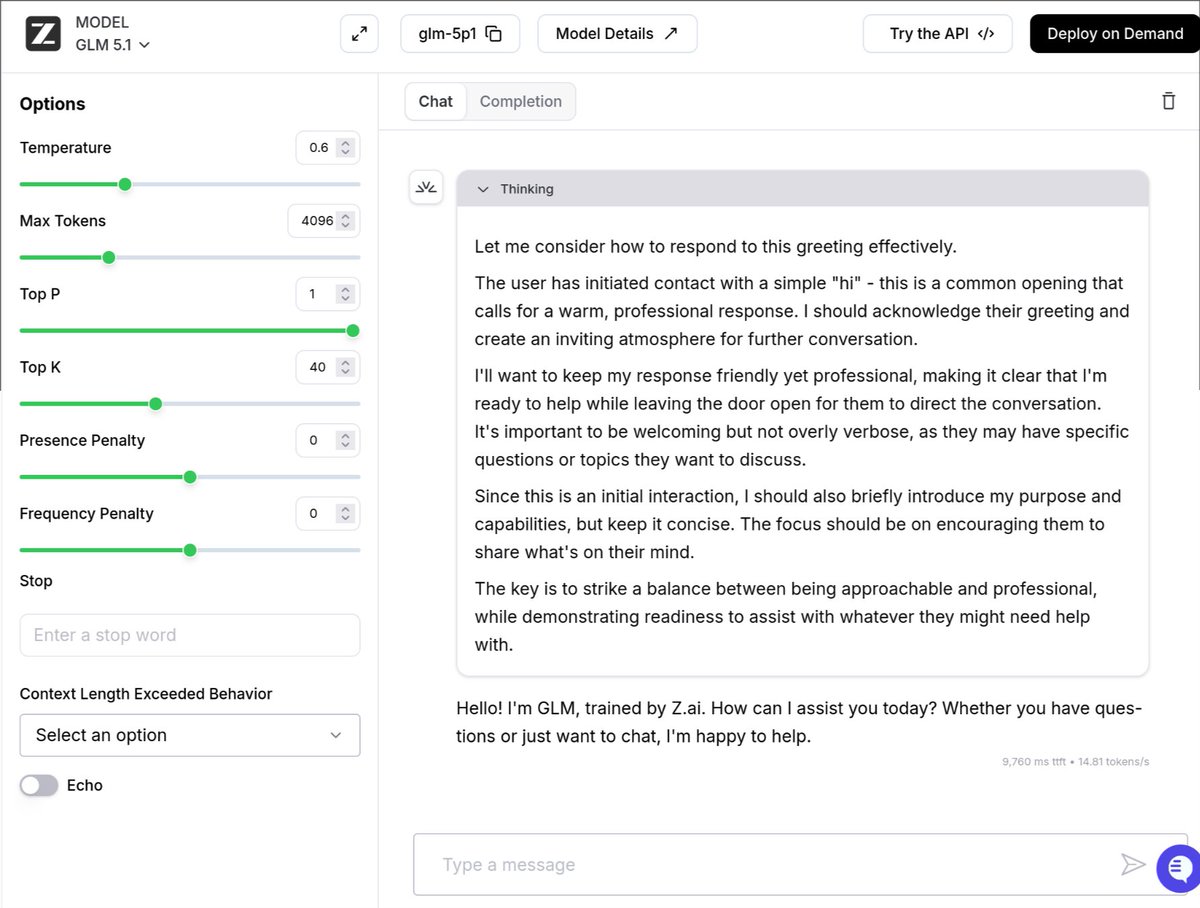Adjust the Frequency Penalty slider handle

pos(190,550)
